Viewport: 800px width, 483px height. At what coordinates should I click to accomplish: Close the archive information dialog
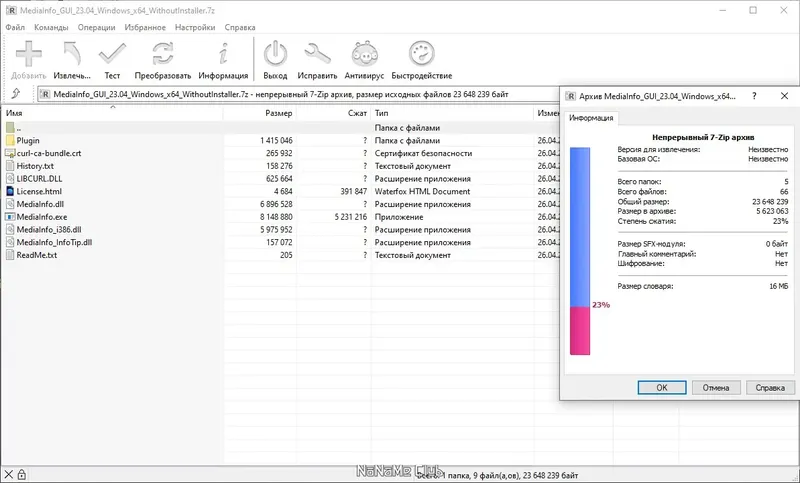click(784, 96)
